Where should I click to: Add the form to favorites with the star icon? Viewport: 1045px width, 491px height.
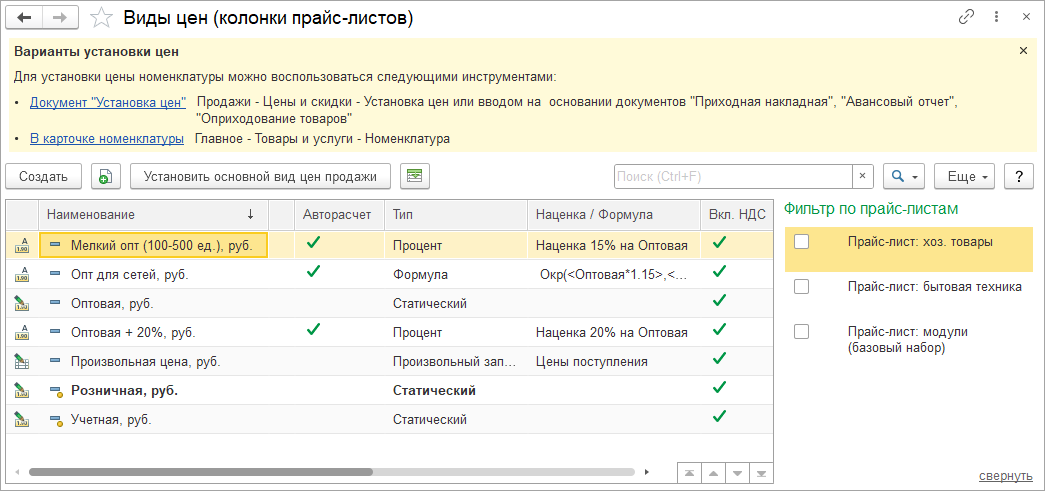tap(101, 18)
